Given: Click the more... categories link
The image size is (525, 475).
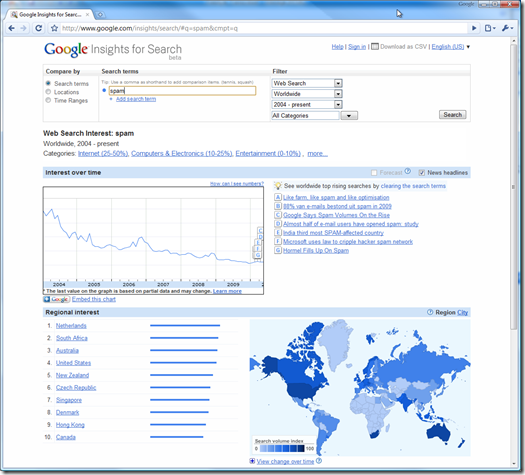Looking at the screenshot, I should (x=317, y=154).
